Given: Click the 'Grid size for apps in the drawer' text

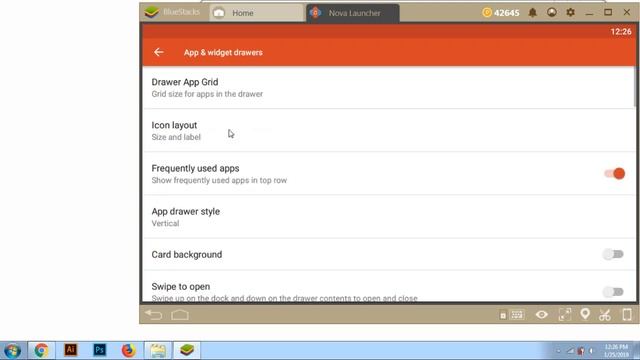Looking at the screenshot, I should pos(207,94).
